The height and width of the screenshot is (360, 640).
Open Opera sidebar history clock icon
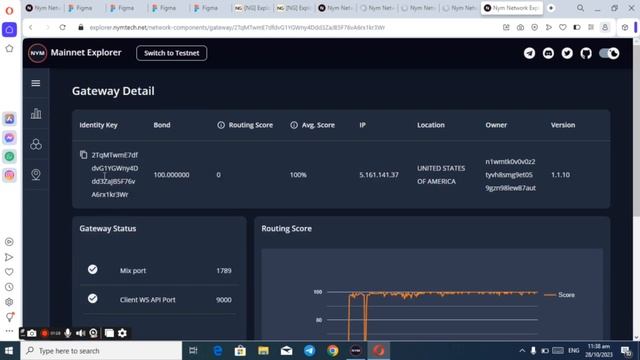pos(9,287)
